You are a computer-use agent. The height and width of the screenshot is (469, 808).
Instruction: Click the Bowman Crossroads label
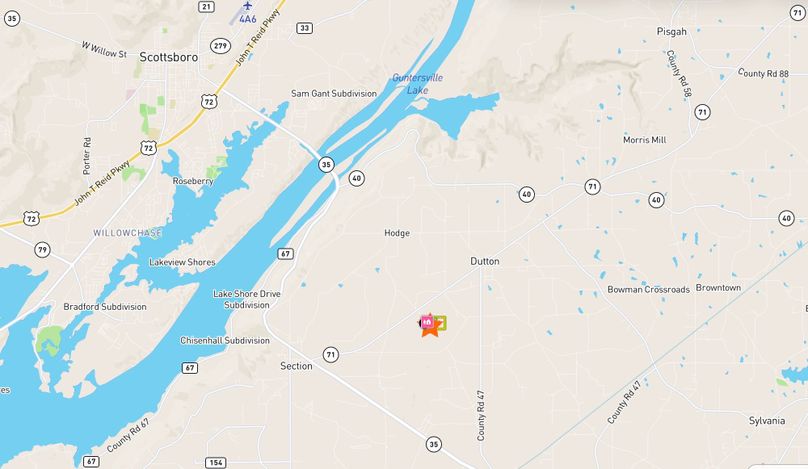pos(648,290)
